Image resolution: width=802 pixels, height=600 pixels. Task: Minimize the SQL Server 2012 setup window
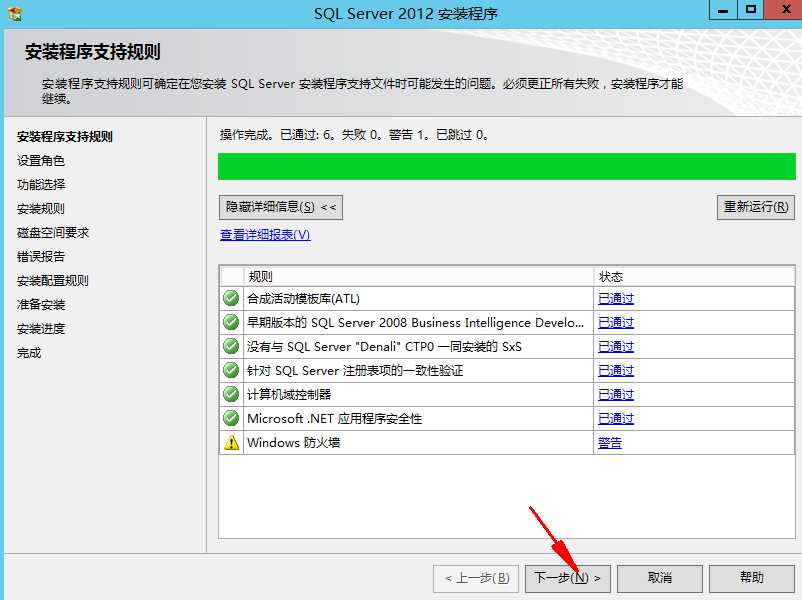tap(723, 10)
